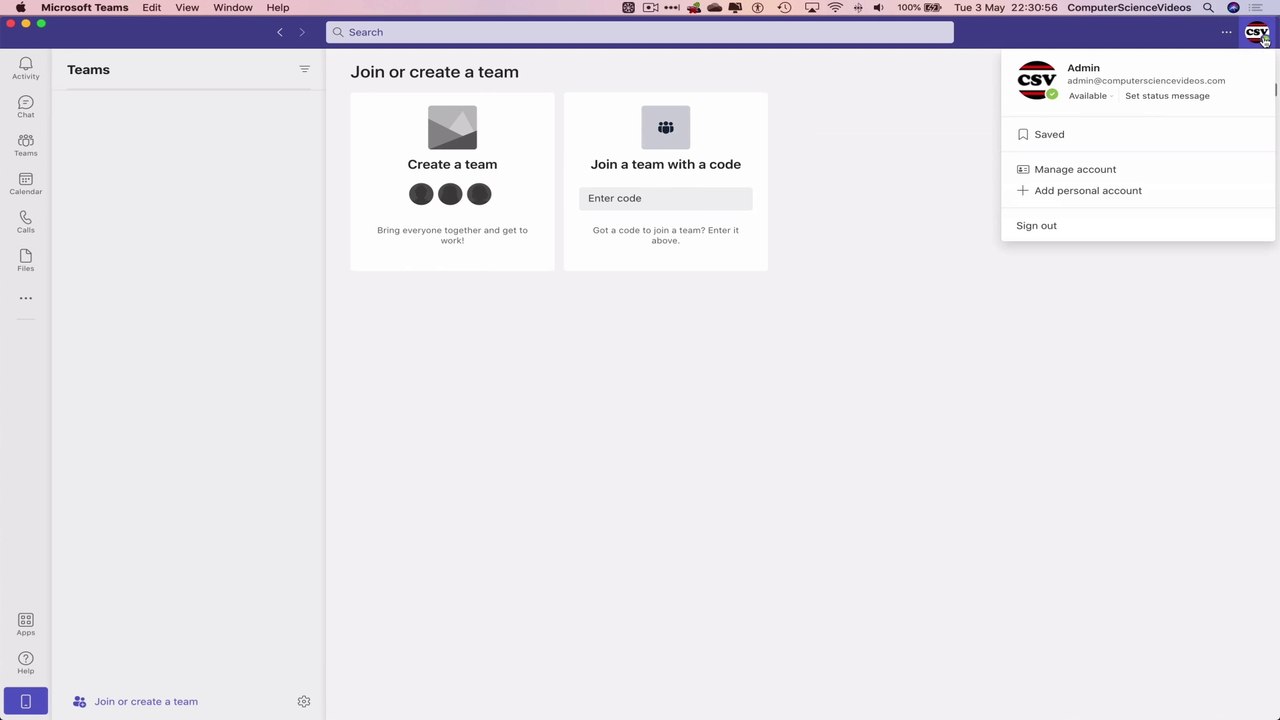Screen dimensions: 1280x720
Task: Click the Join a team with a code icon
Action: tap(665, 127)
